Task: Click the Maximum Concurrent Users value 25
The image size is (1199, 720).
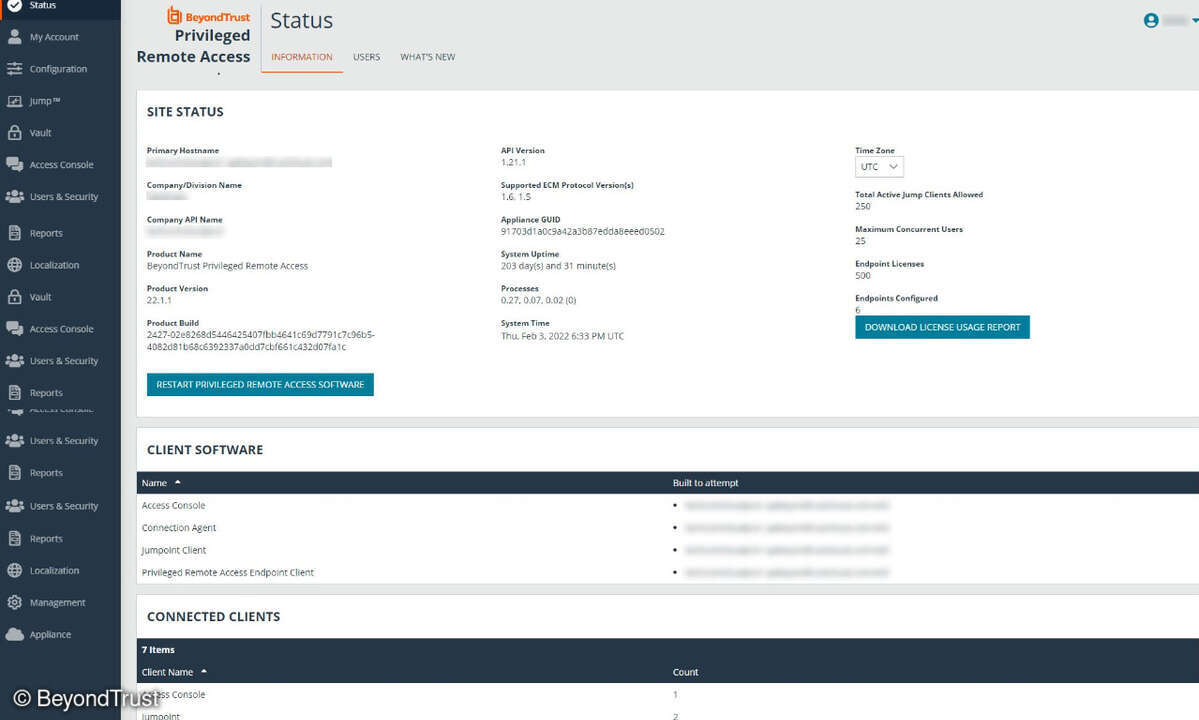Action: point(860,241)
